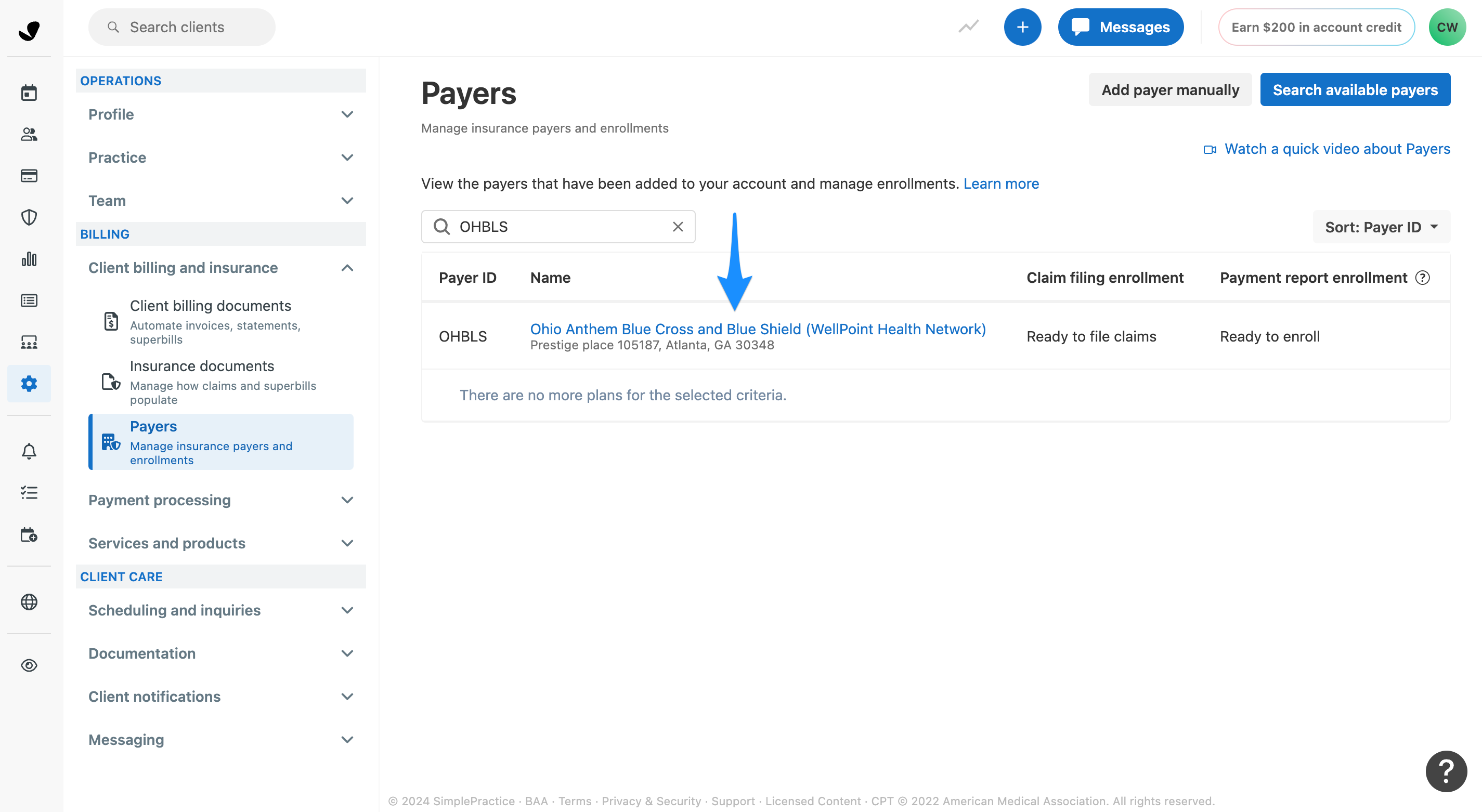Screen dimensions: 1482x812
Task: Open the eye icon in left rail
Action: 29,665
